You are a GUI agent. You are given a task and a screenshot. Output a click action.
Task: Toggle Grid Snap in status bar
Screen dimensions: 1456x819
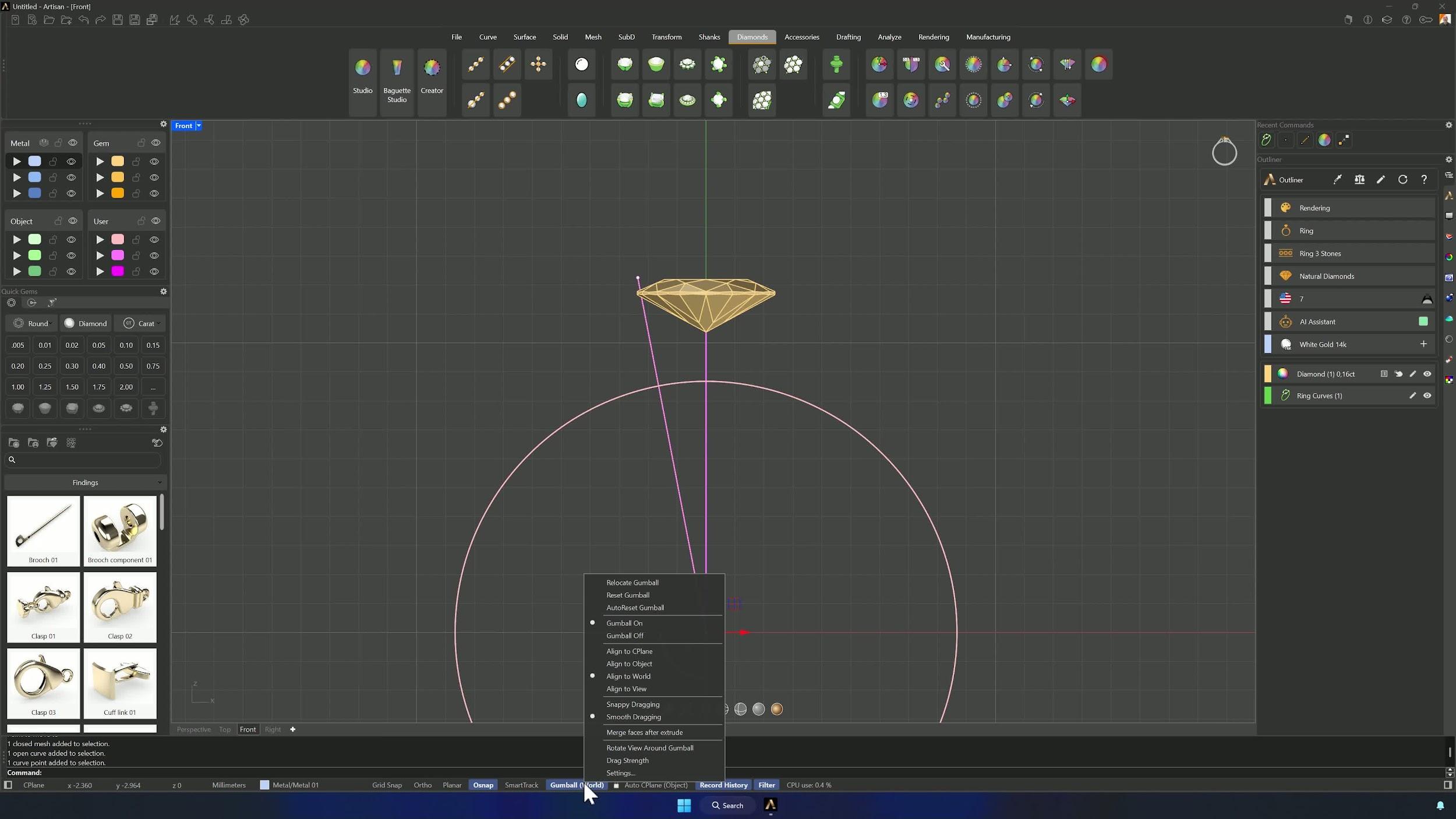[x=387, y=785]
